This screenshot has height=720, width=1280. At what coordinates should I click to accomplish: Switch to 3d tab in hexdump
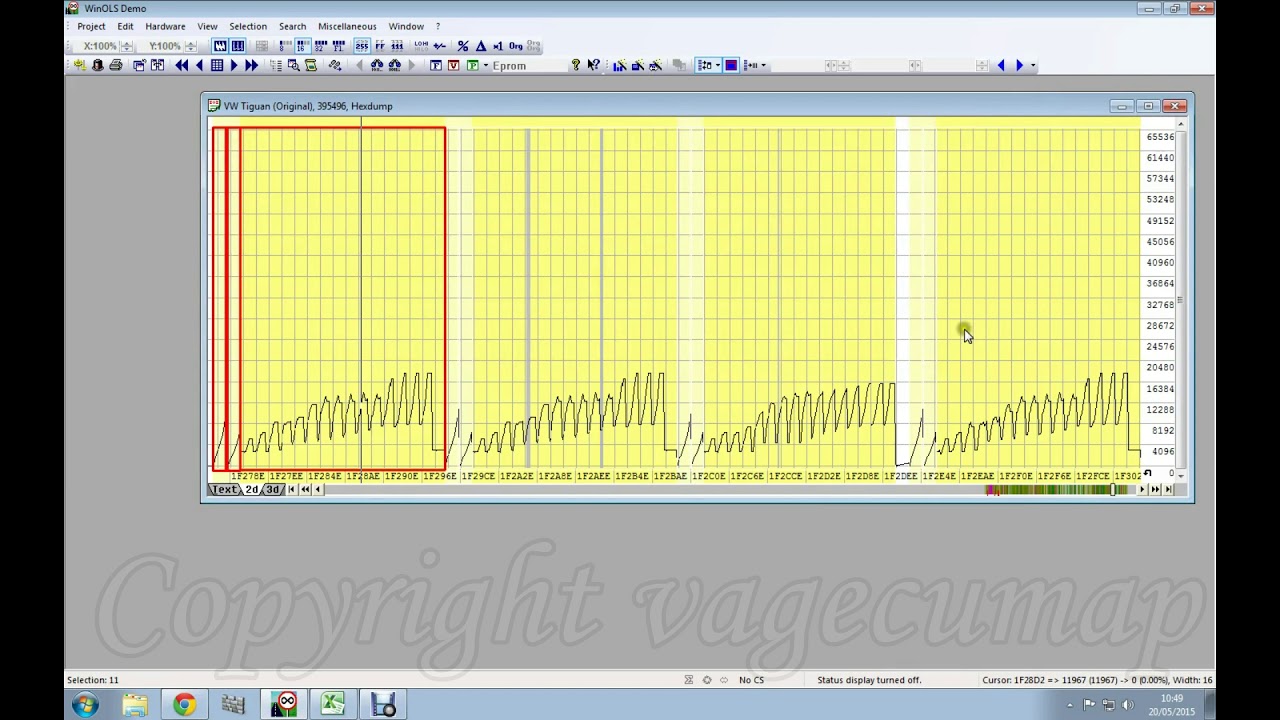coord(272,489)
